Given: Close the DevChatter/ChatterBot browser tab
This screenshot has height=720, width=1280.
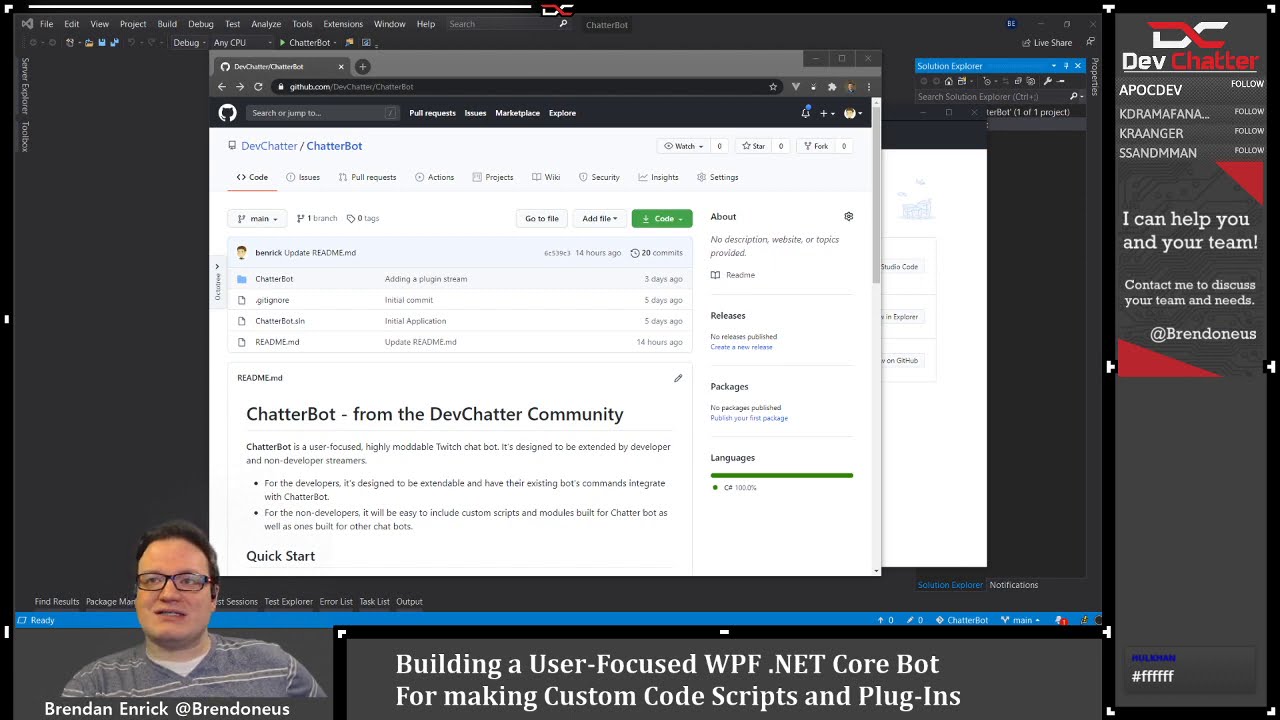Looking at the screenshot, I should 341,67.
